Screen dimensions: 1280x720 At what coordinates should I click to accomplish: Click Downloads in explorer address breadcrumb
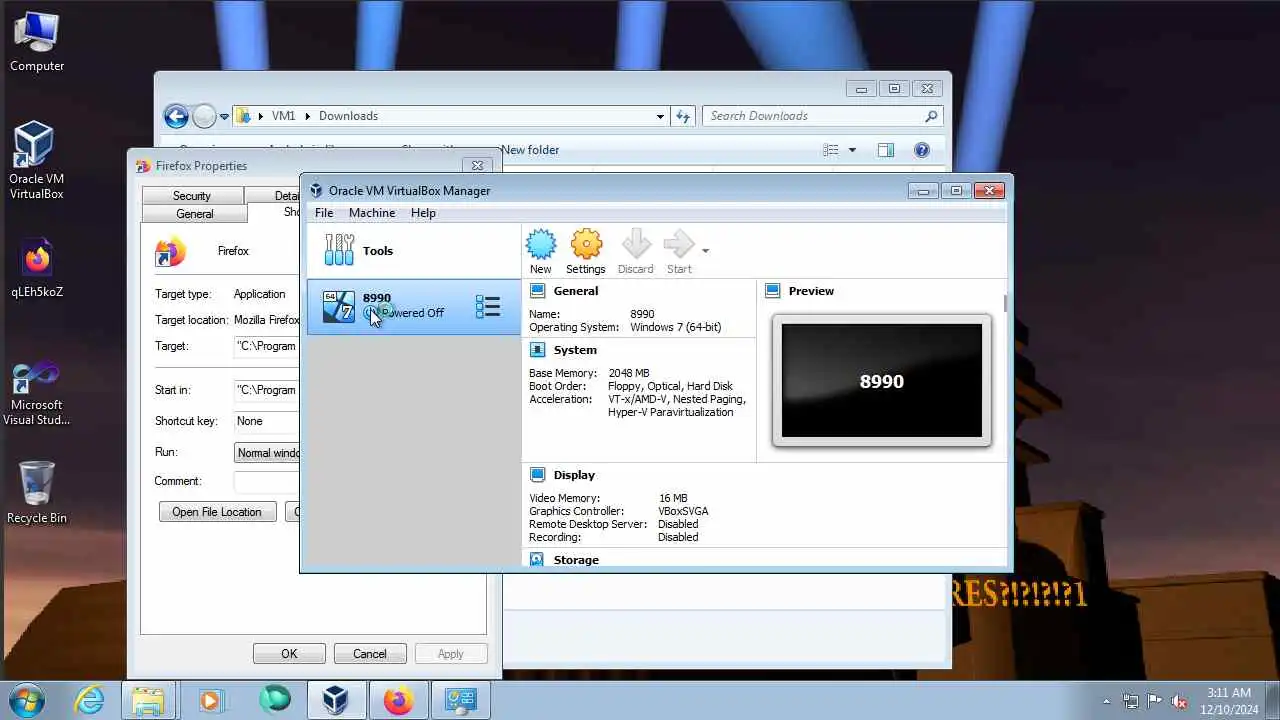[x=349, y=116]
